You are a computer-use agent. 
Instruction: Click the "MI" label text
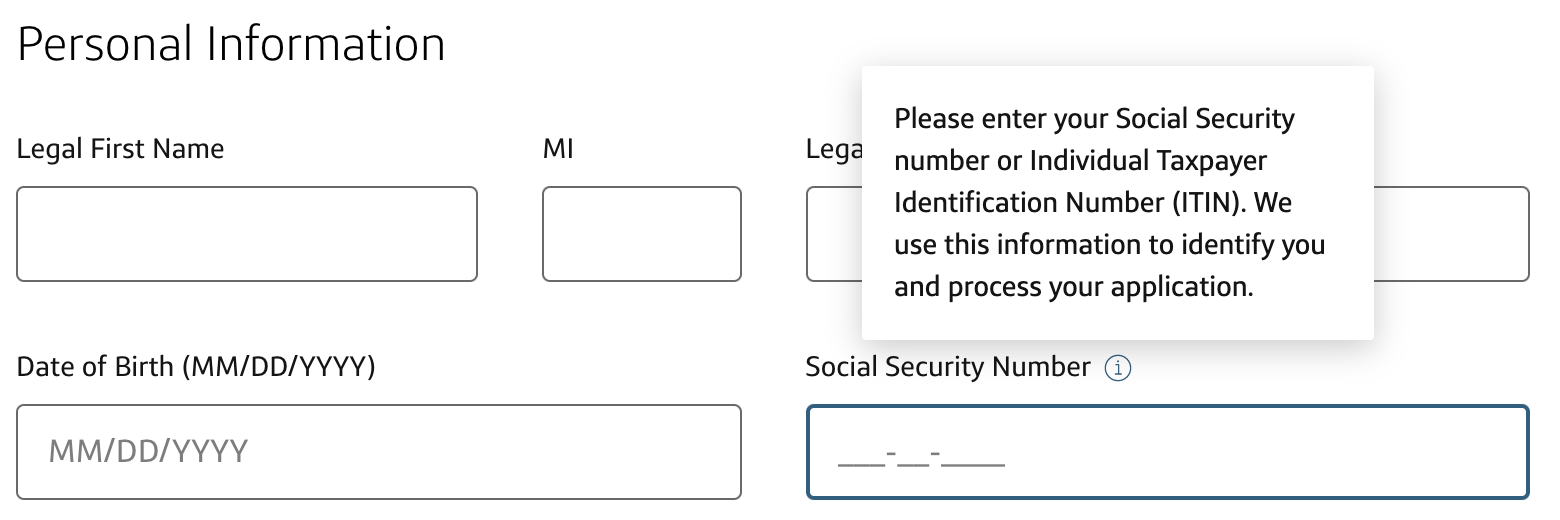click(x=558, y=149)
